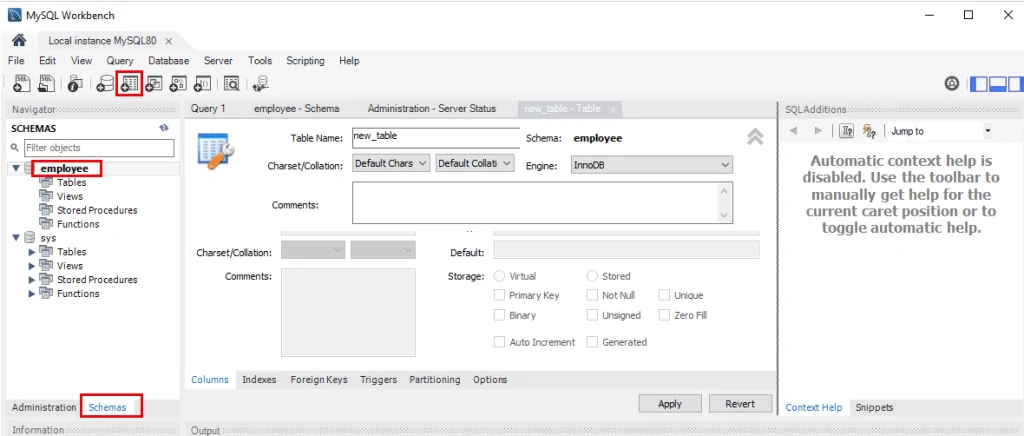Refresh the schemas list icon

tap(164, 129)
